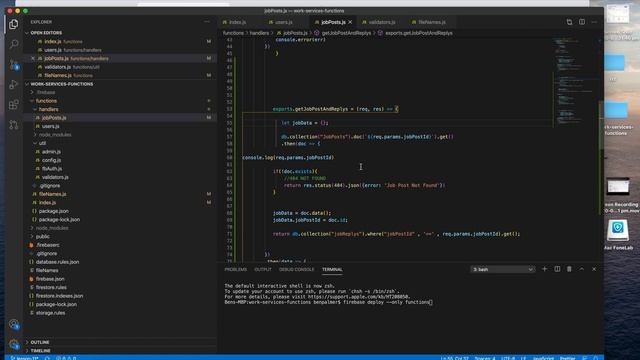Open the Manage gear icon
This screenshot has height=360, width=640.
coord(13,344)
